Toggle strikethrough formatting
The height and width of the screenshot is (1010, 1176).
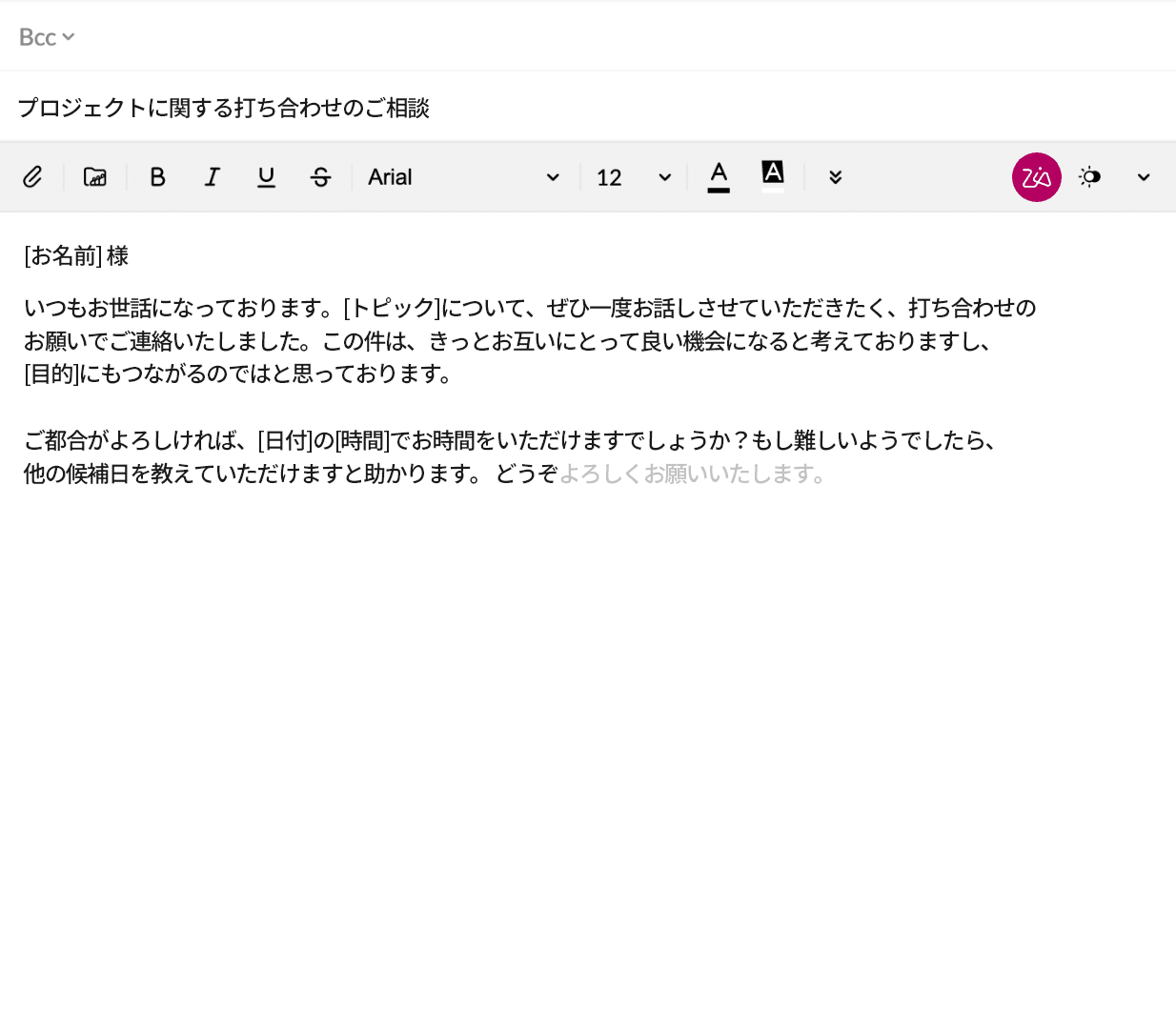click(x=321, y=177)
